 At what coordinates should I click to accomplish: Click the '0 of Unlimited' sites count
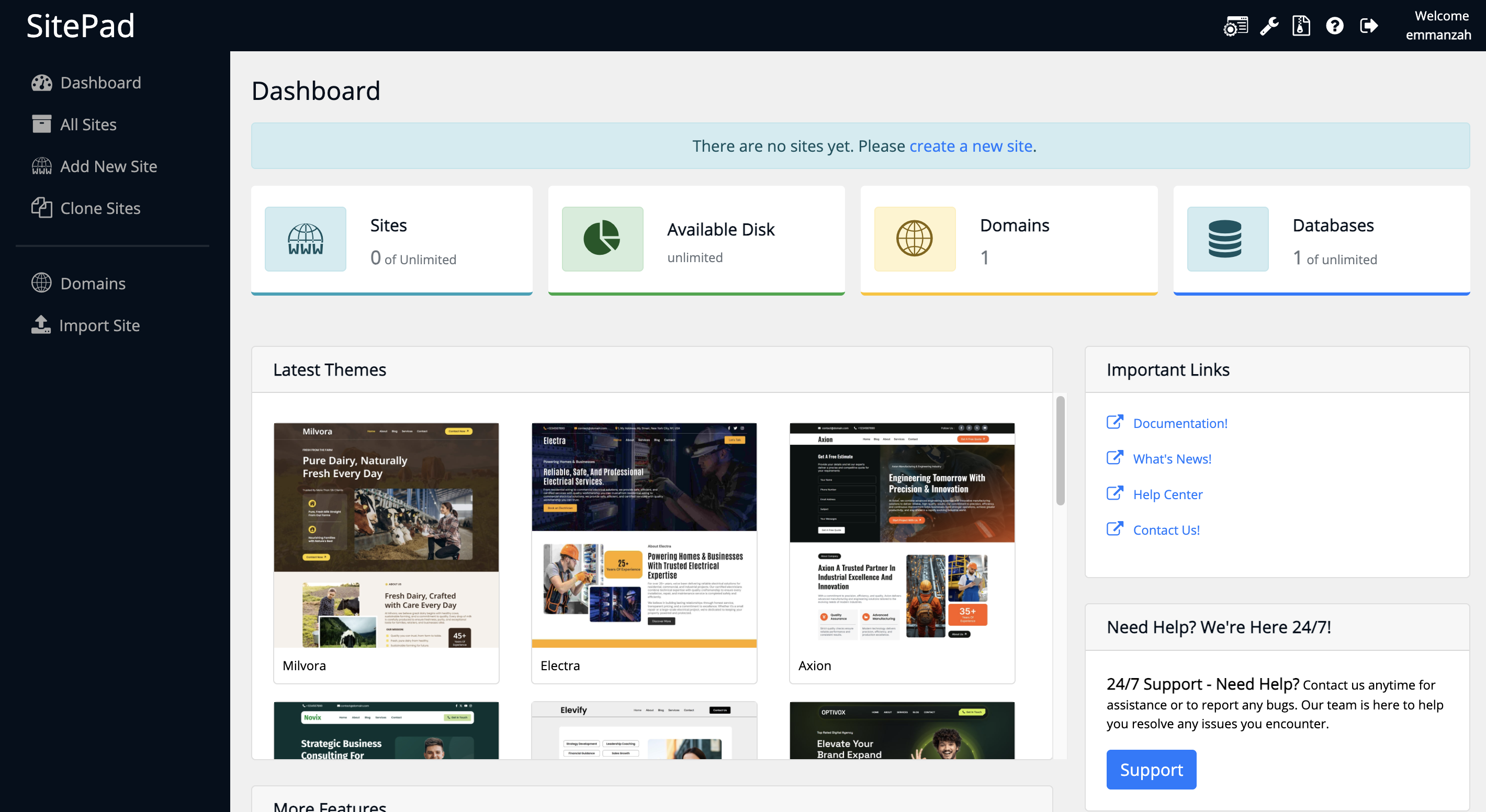[x=413, y=258]
